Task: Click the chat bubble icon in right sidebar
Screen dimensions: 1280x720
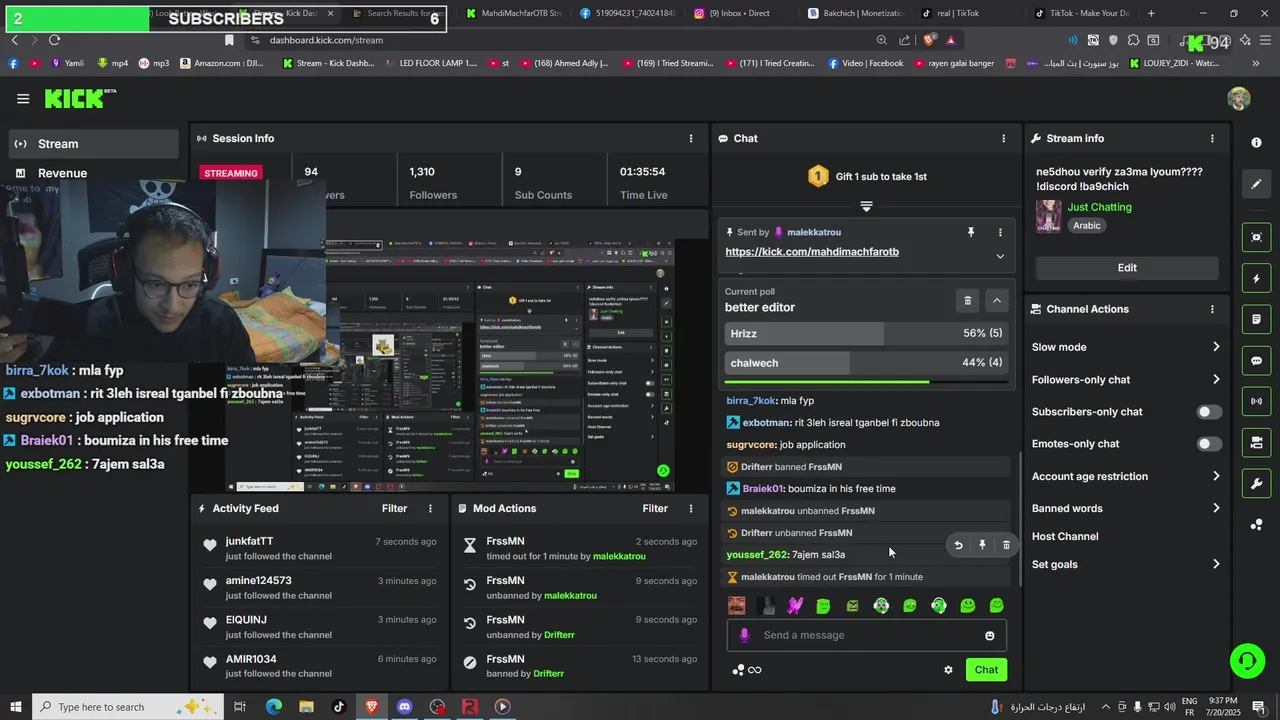Action: 1256,361
